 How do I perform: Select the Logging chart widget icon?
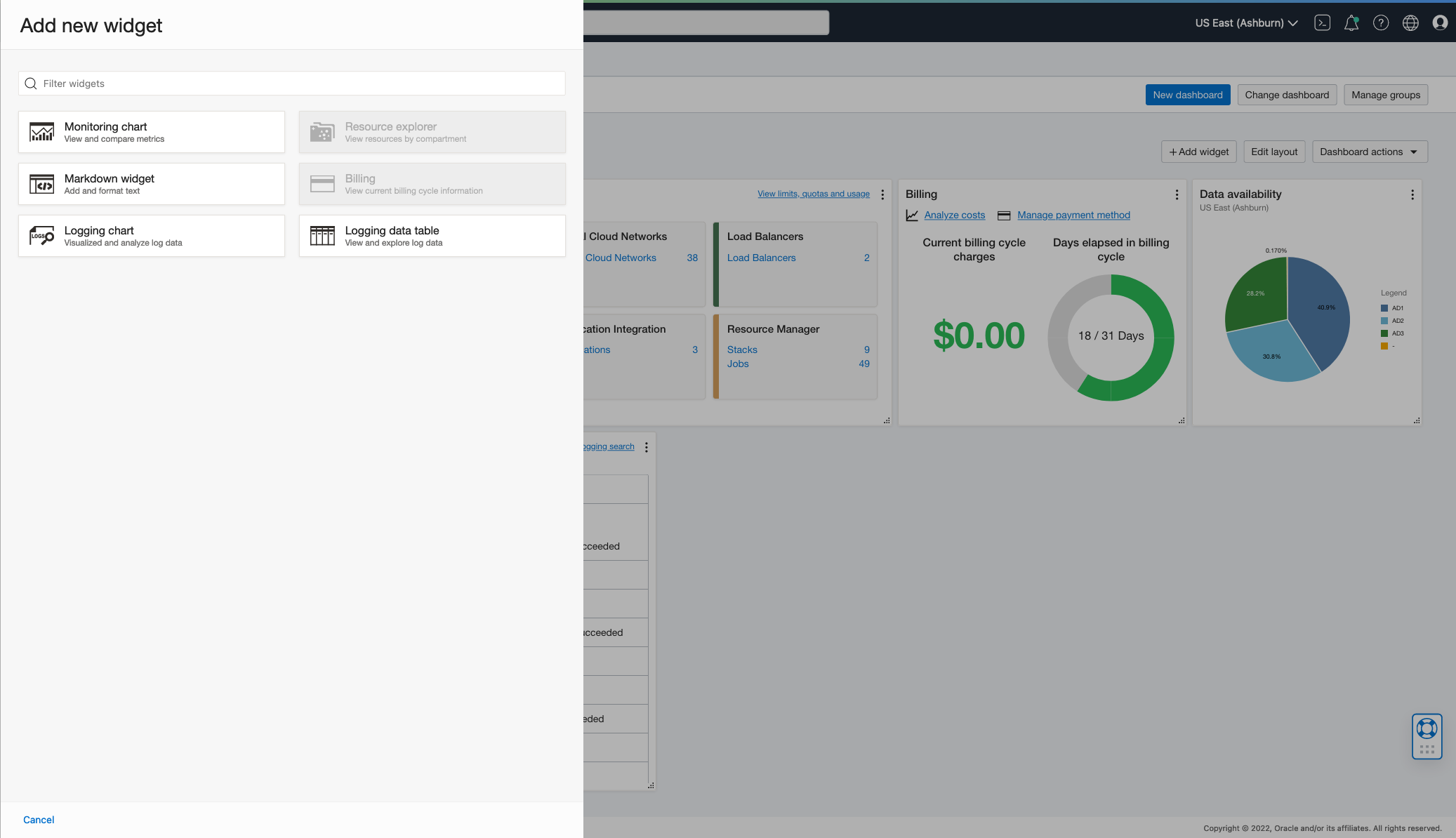click(x=41, y=235)
